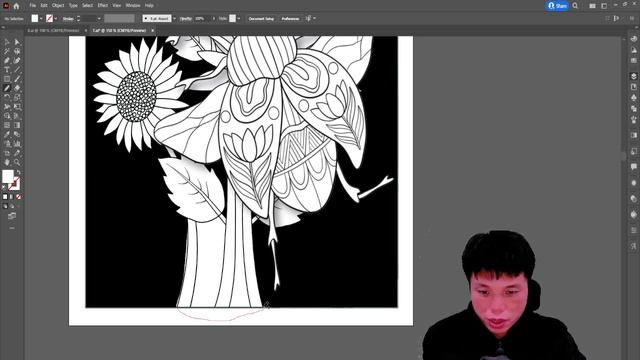This screenshot has width=640, height=360.
Task: Switch to Draw Normal mode
Action: [5, 206]
